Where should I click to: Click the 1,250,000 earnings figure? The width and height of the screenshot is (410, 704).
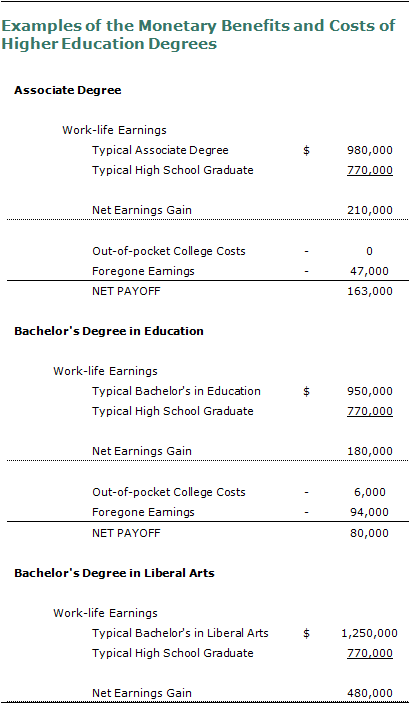(370, 633)
